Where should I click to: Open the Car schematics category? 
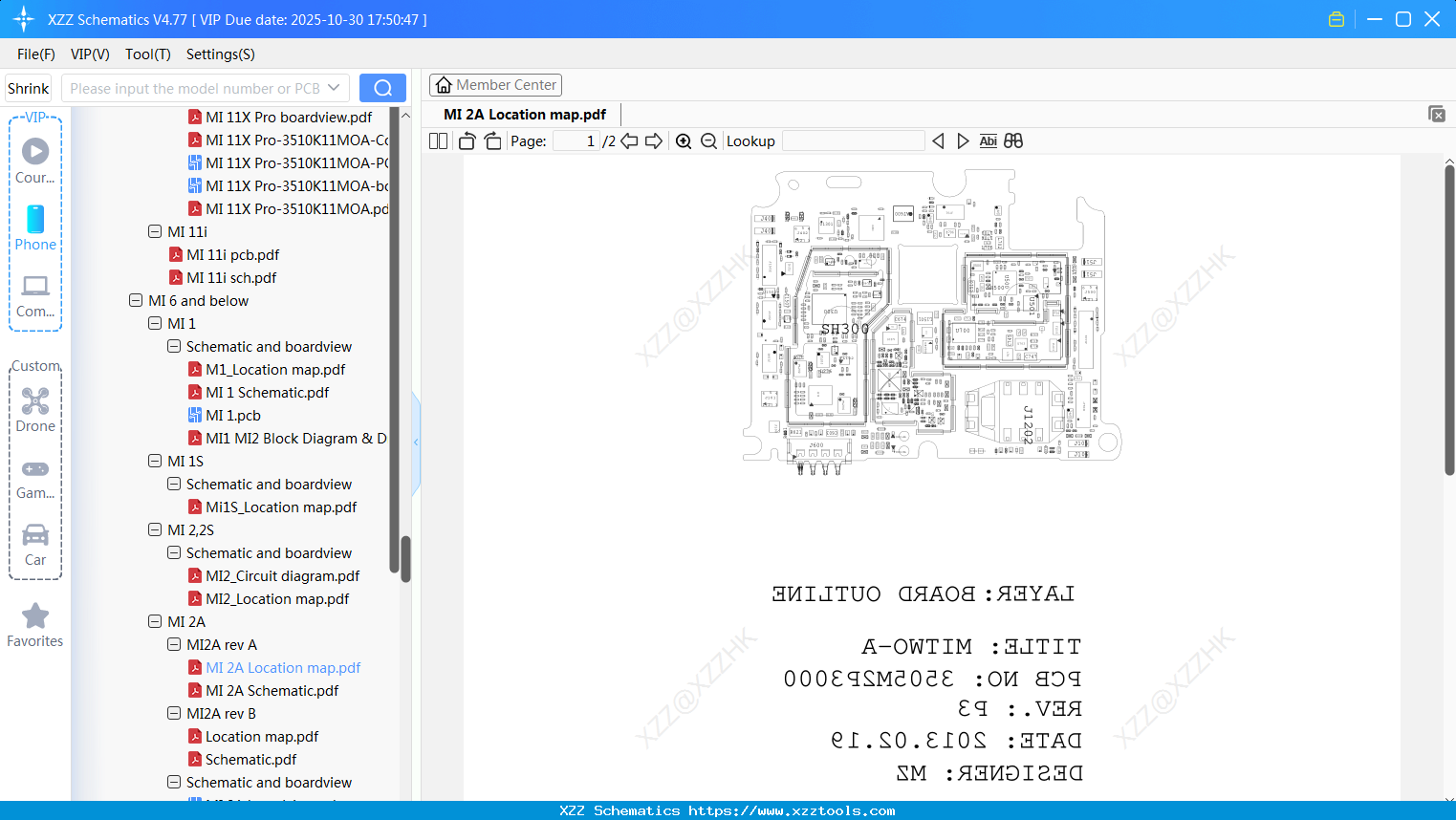click(x=35, y=537)
